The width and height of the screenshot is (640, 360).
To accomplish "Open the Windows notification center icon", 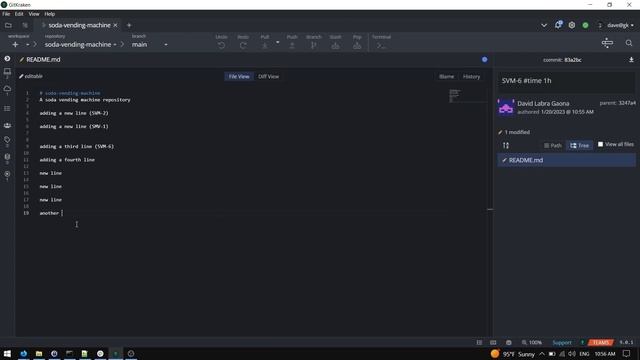I will click(x=626, y=354).
